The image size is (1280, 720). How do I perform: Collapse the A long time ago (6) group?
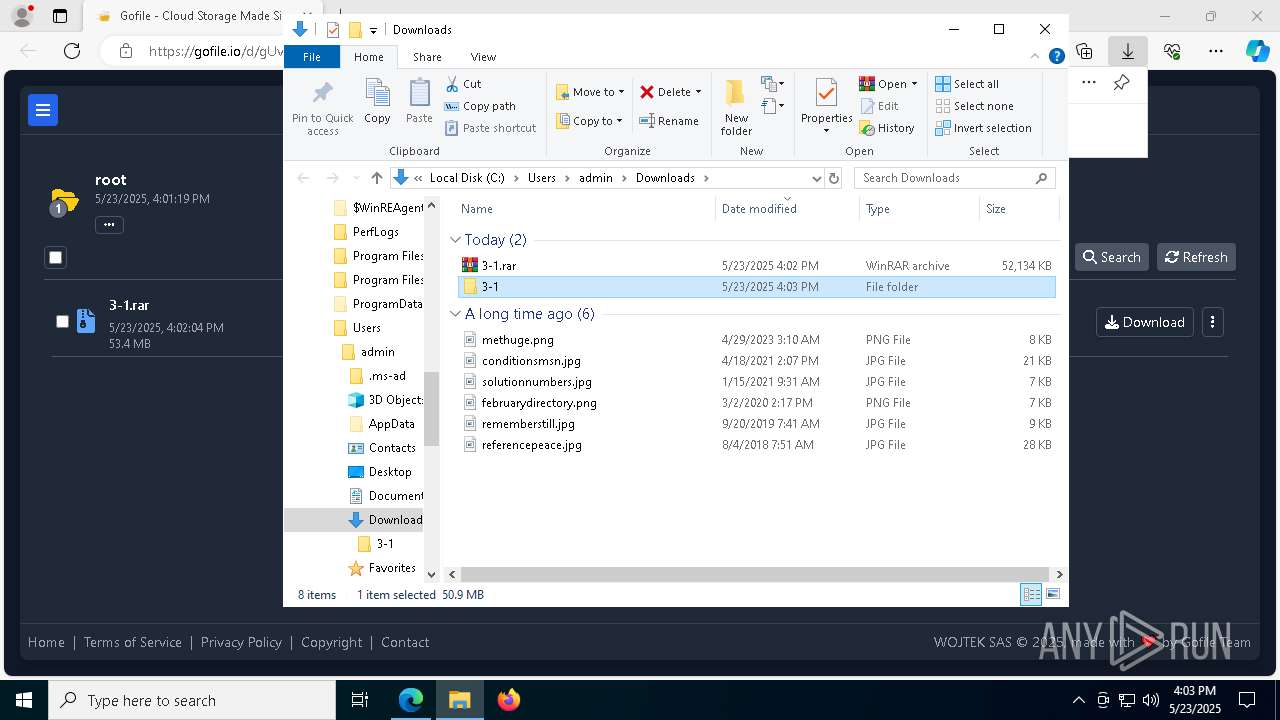(456, 314)
